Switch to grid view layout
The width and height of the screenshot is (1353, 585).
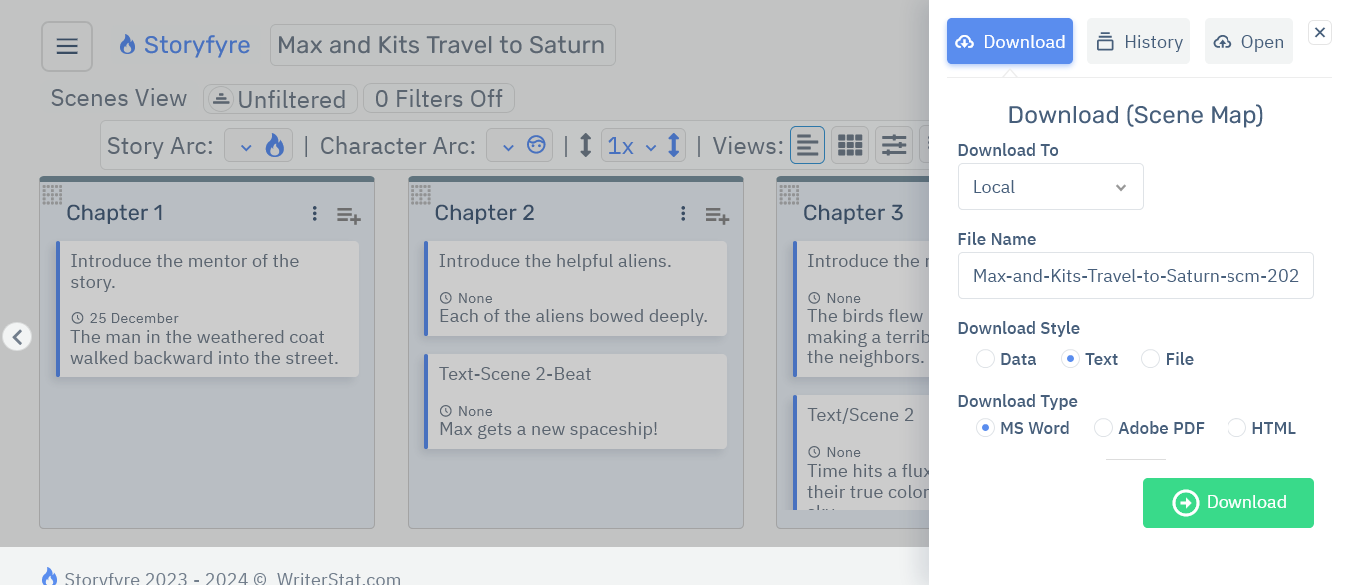coord(850,146)
